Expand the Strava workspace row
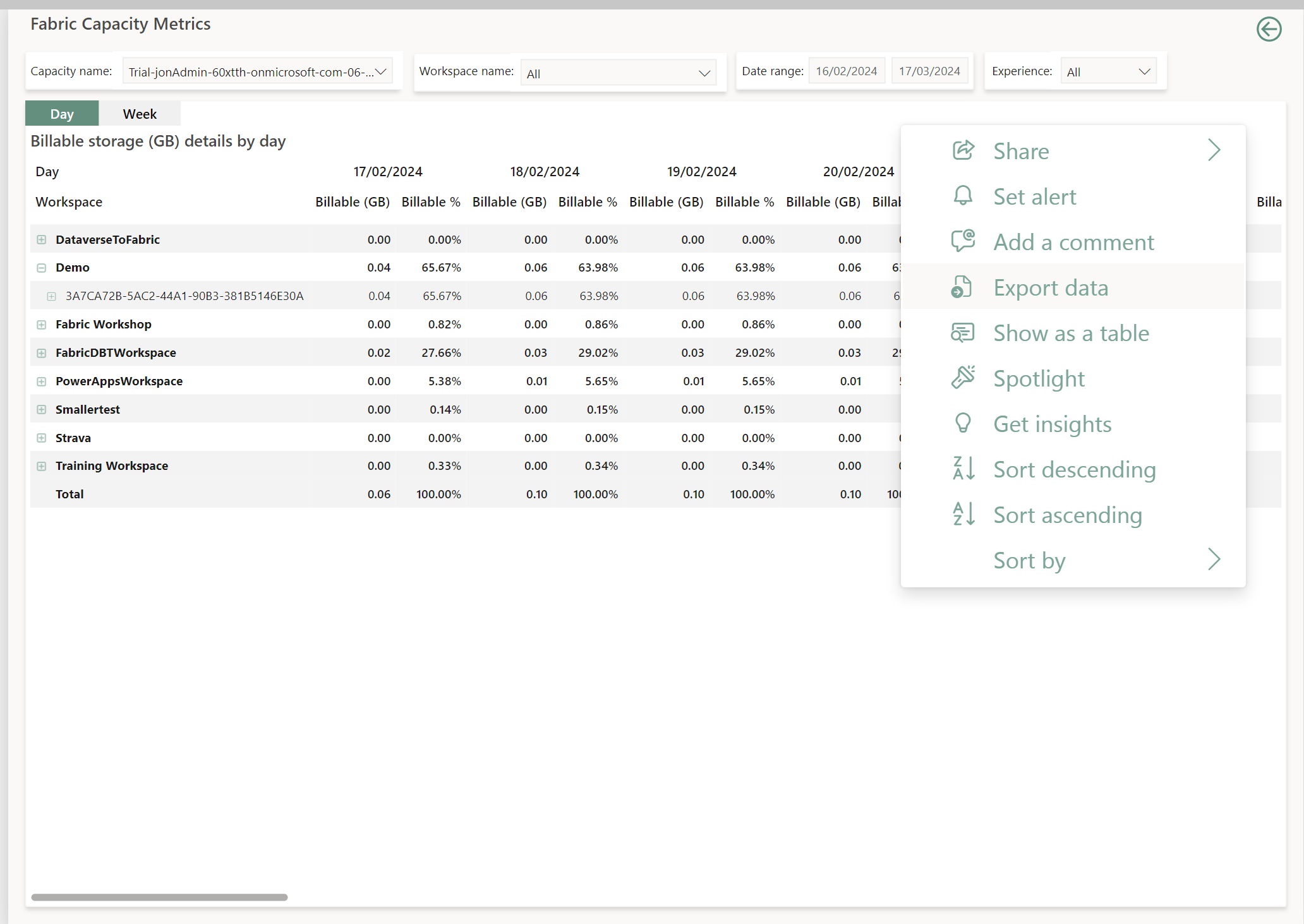 click(41, 437)
